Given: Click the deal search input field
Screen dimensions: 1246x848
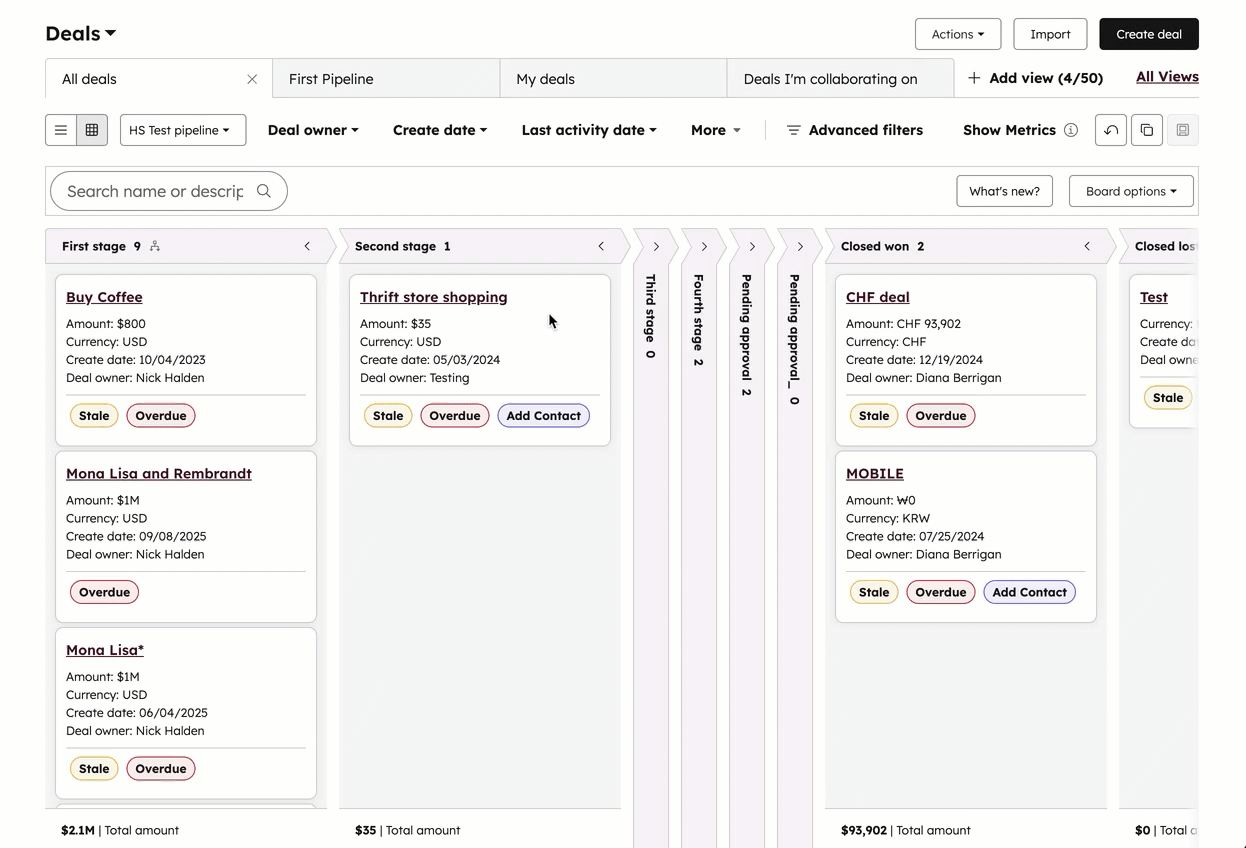Looking at the screenshot, I should tap(160, 190).
